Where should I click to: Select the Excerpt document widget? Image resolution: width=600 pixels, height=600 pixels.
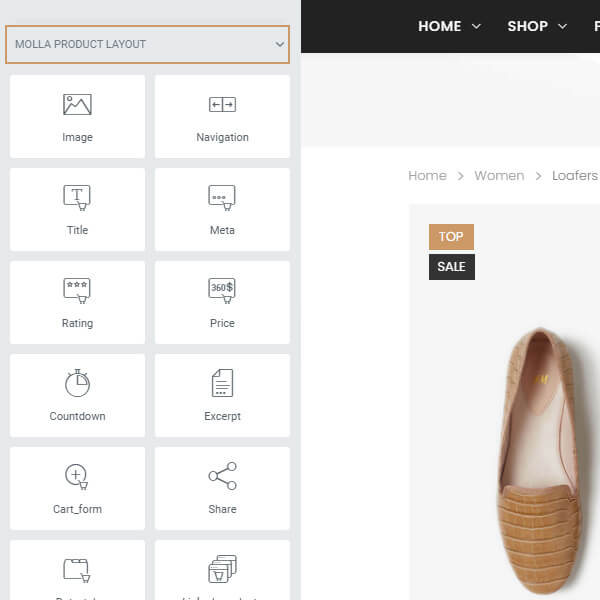tap(222, 384)
